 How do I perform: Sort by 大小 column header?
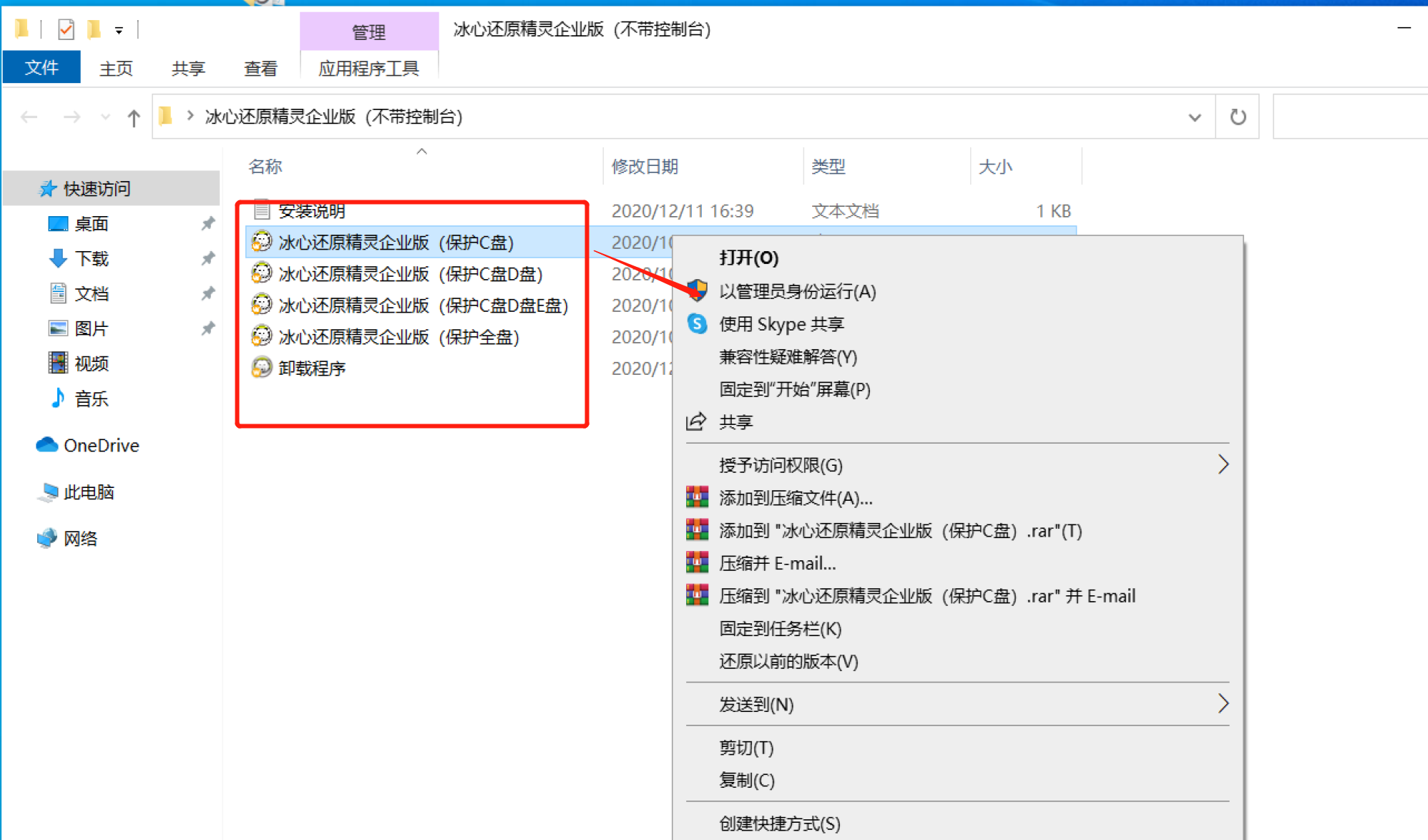(995, 167)
